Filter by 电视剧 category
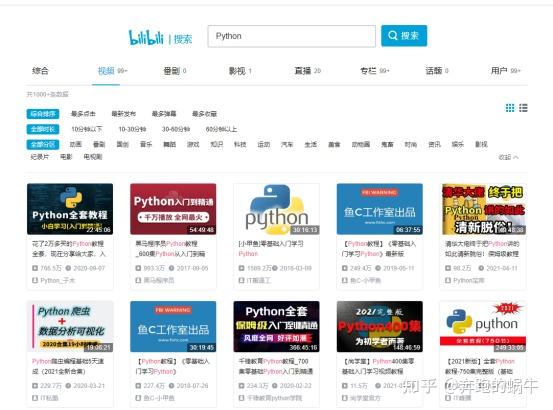553x410 pixels. [93, 157]
